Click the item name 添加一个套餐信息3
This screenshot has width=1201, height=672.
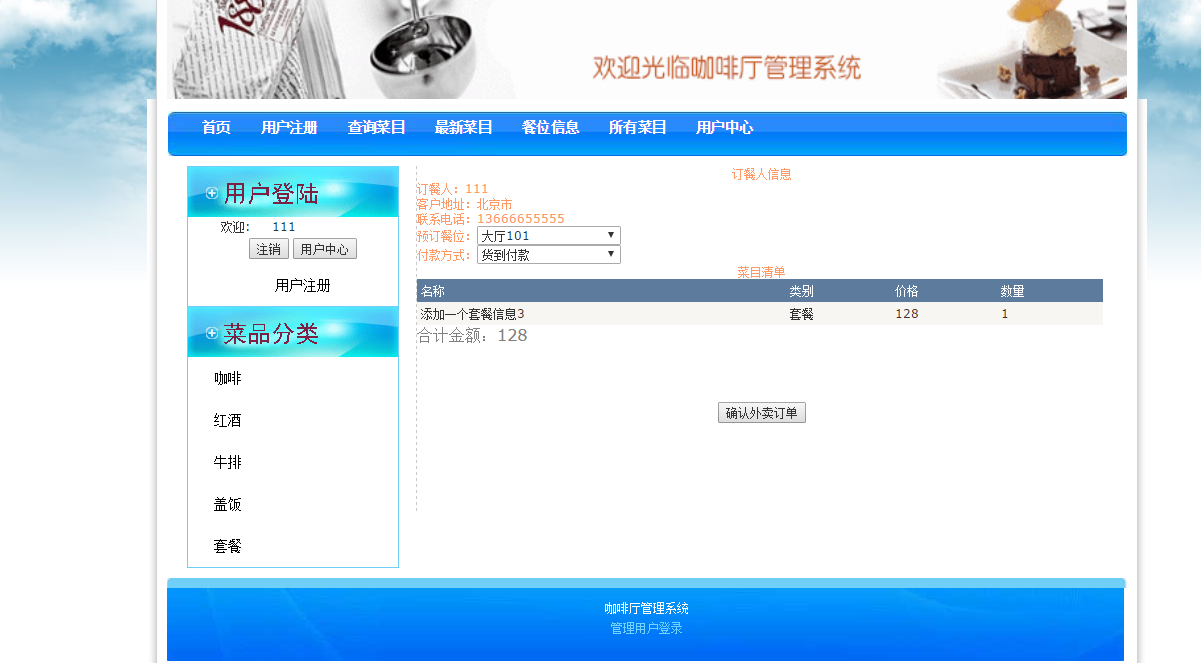tap(472, 314)
